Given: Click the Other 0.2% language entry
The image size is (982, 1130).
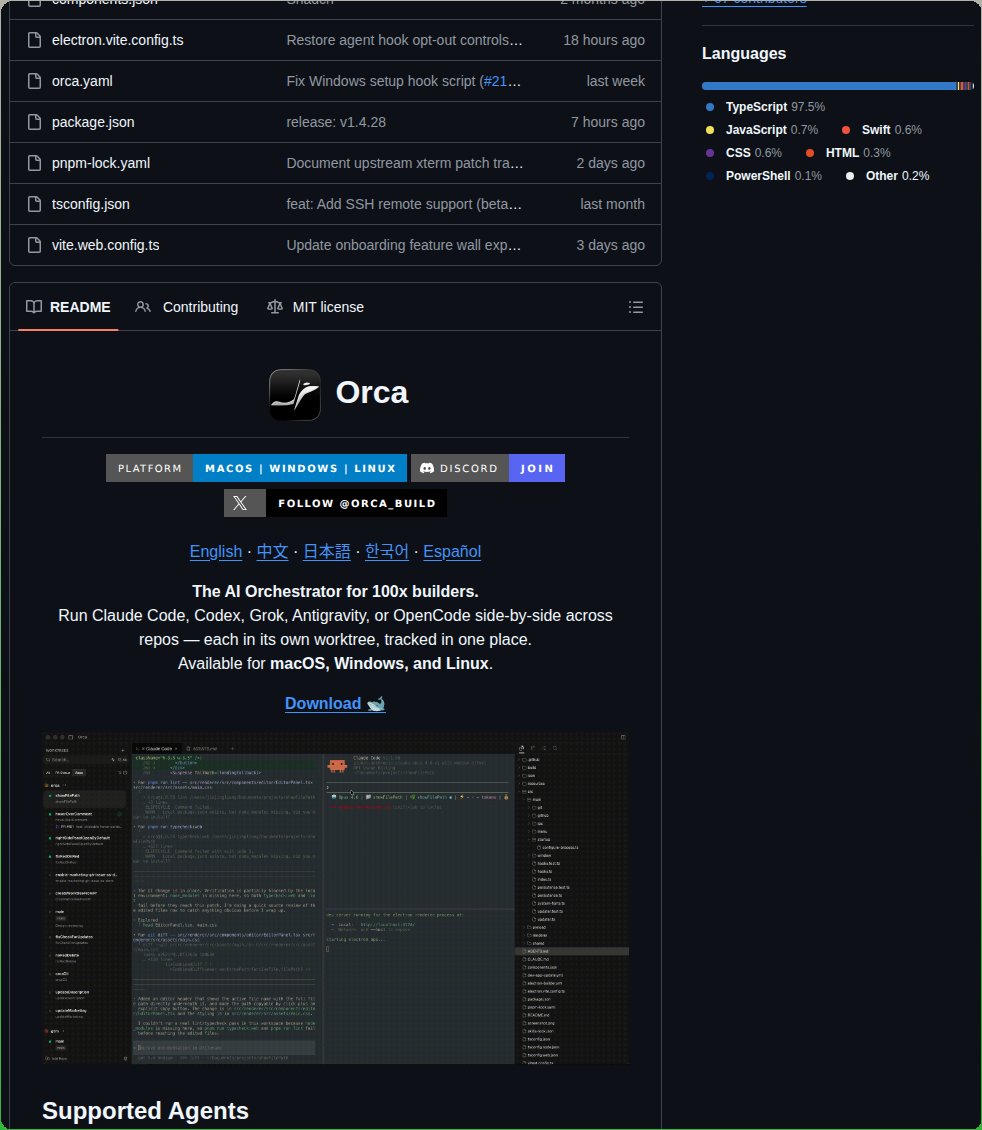Looking at the screenshot, I should pyautogui.click(x=888, y=176).
